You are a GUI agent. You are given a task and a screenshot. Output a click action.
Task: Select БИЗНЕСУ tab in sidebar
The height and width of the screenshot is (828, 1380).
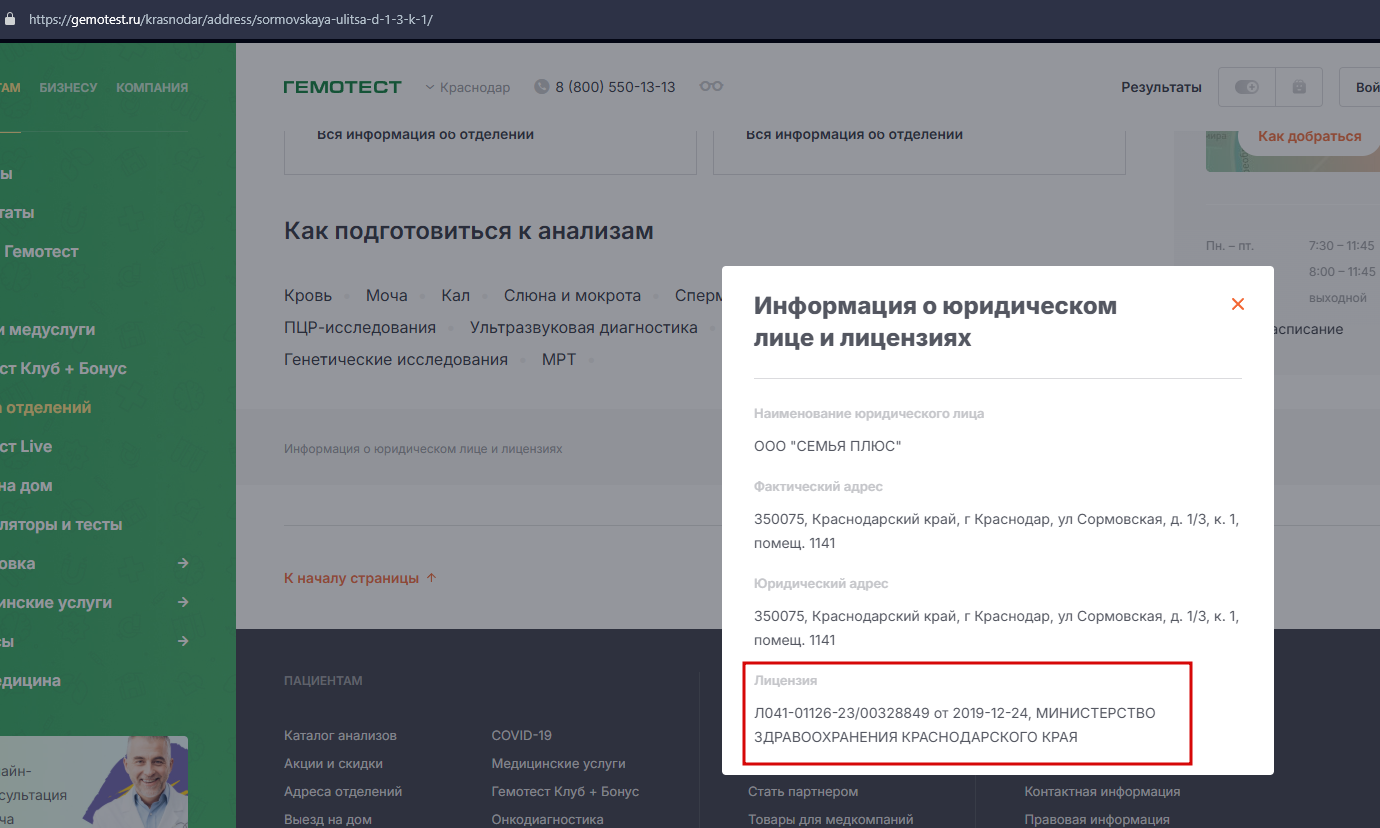coord(68,88)
